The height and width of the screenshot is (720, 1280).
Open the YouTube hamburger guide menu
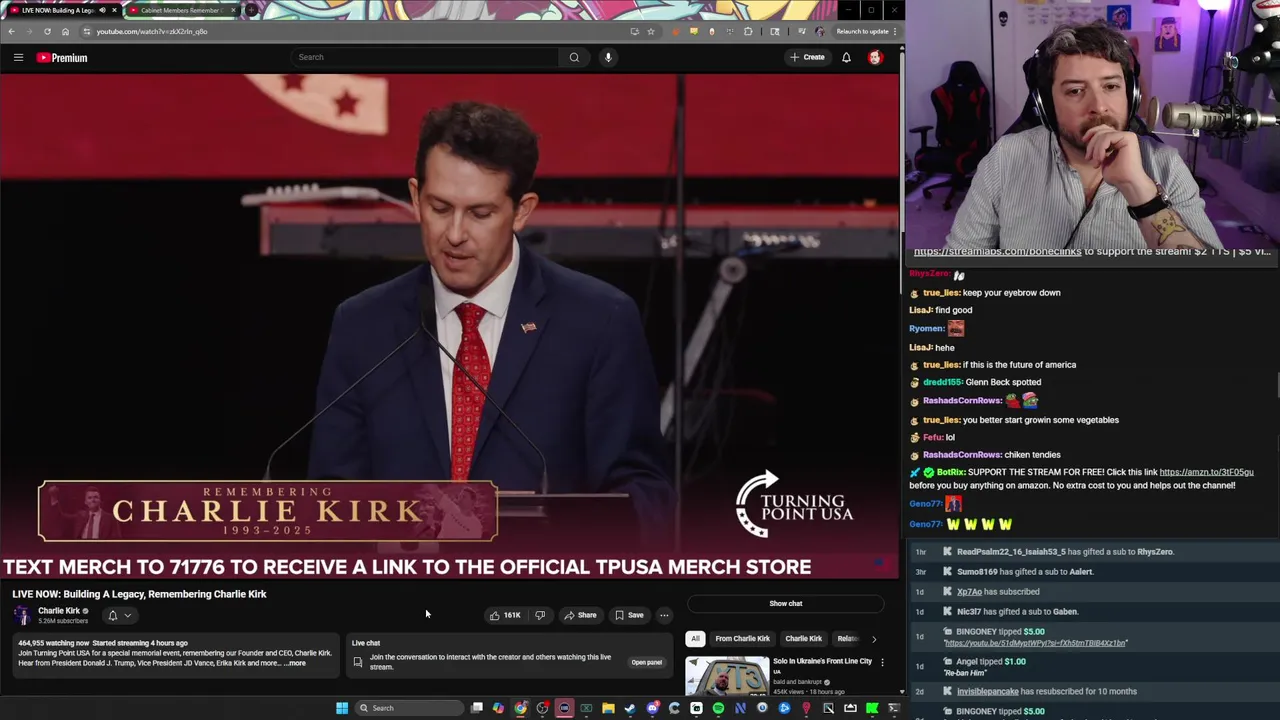(18, 57)
